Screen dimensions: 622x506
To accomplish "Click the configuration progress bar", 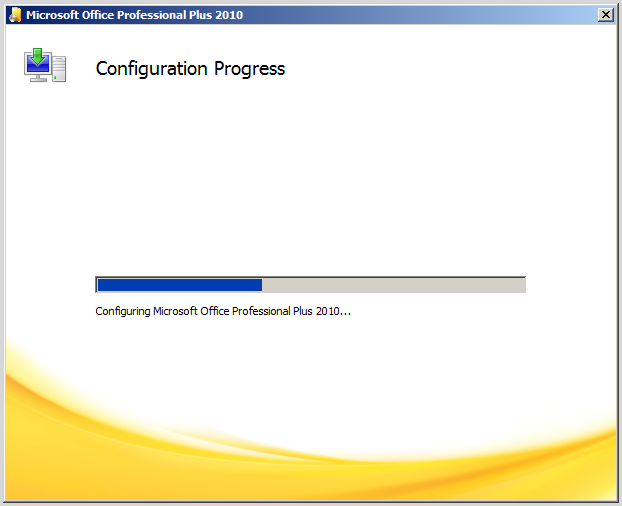I will pyautogui.click(x=311, y=285).
